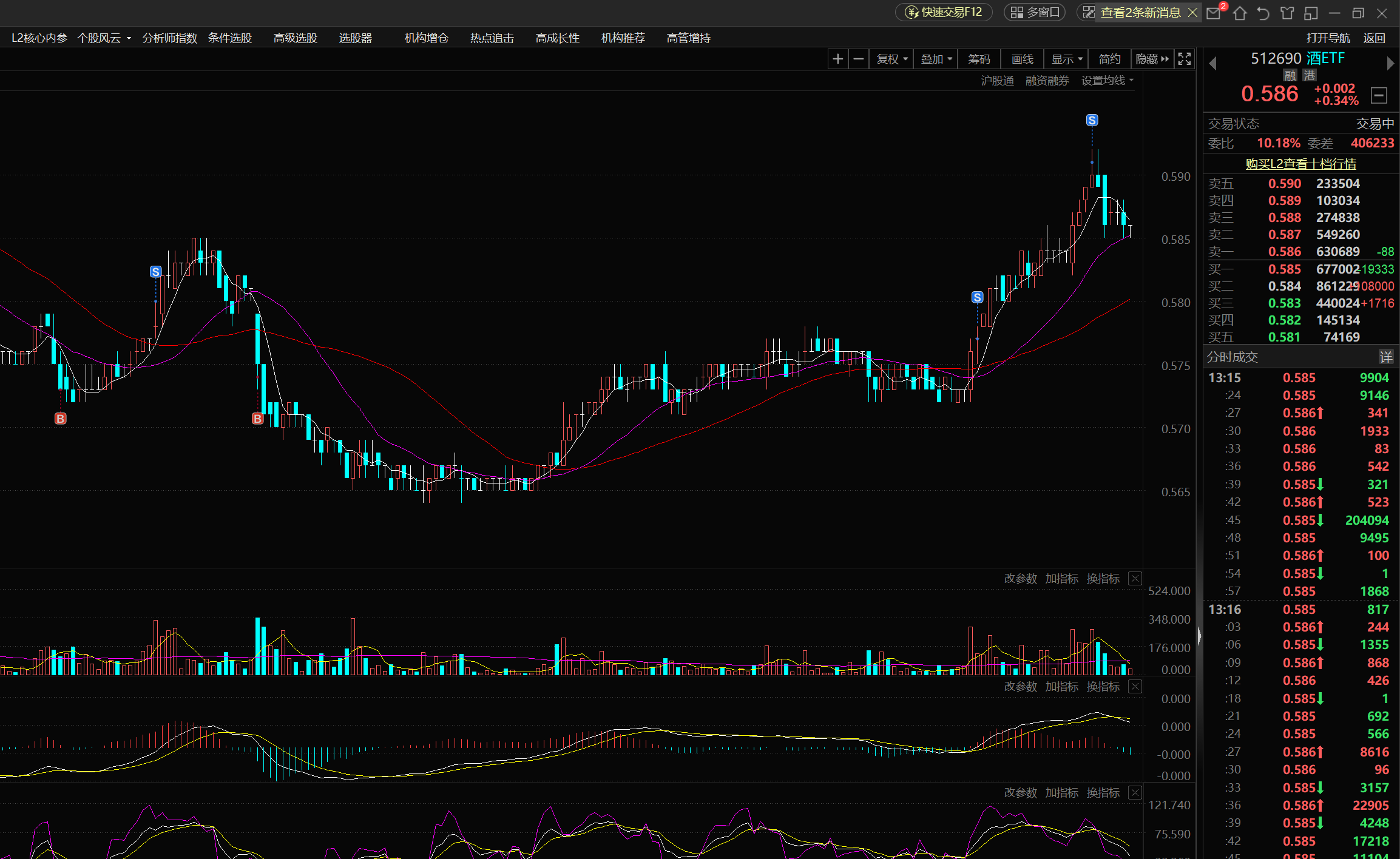This screenshot has width=1400, height=859.
Task: Close the bottom indicator panel
Action: click(x=1135, y=793)
